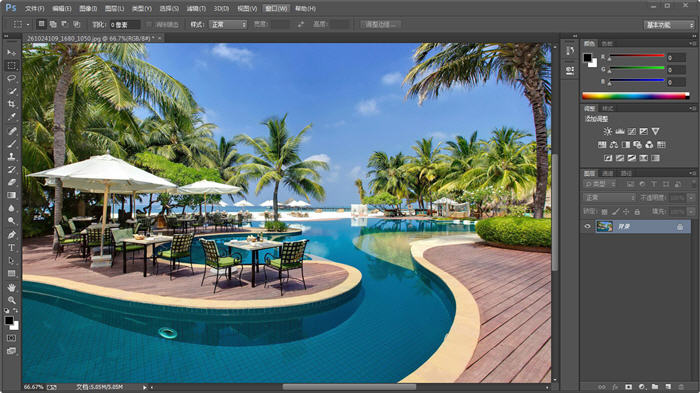Image resolution: width=700 pixels, height=393 pixels.
Task: Open the 3D(D) menu
Action: click(221, 8)
